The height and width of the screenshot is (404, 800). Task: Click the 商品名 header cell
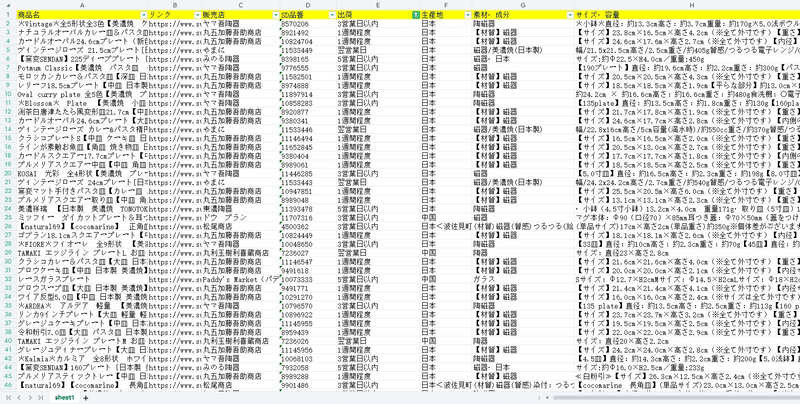(83, 15)
